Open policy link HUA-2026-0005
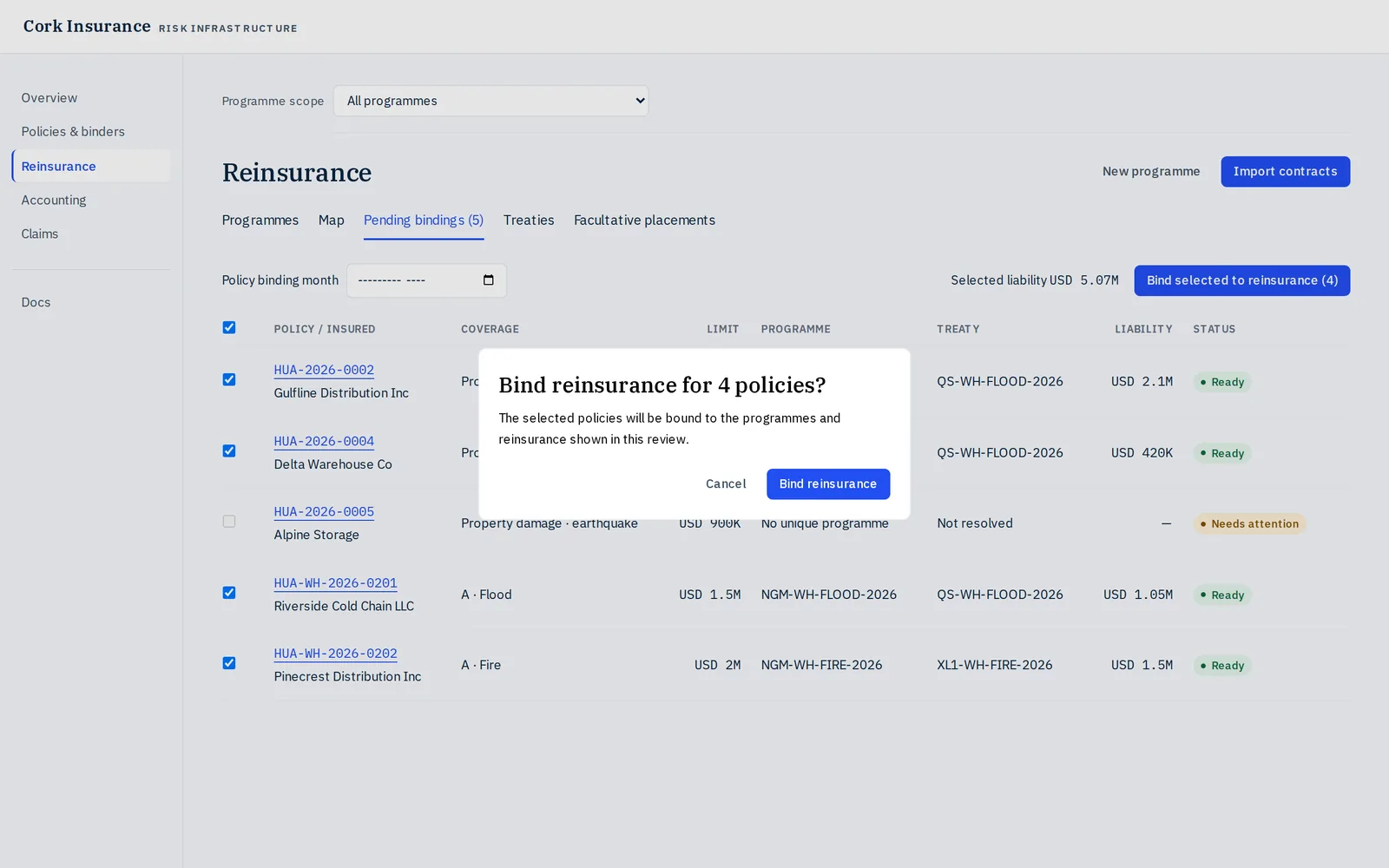The width and height of the screenshot is (1389, 868). click(x=324, y=512)
